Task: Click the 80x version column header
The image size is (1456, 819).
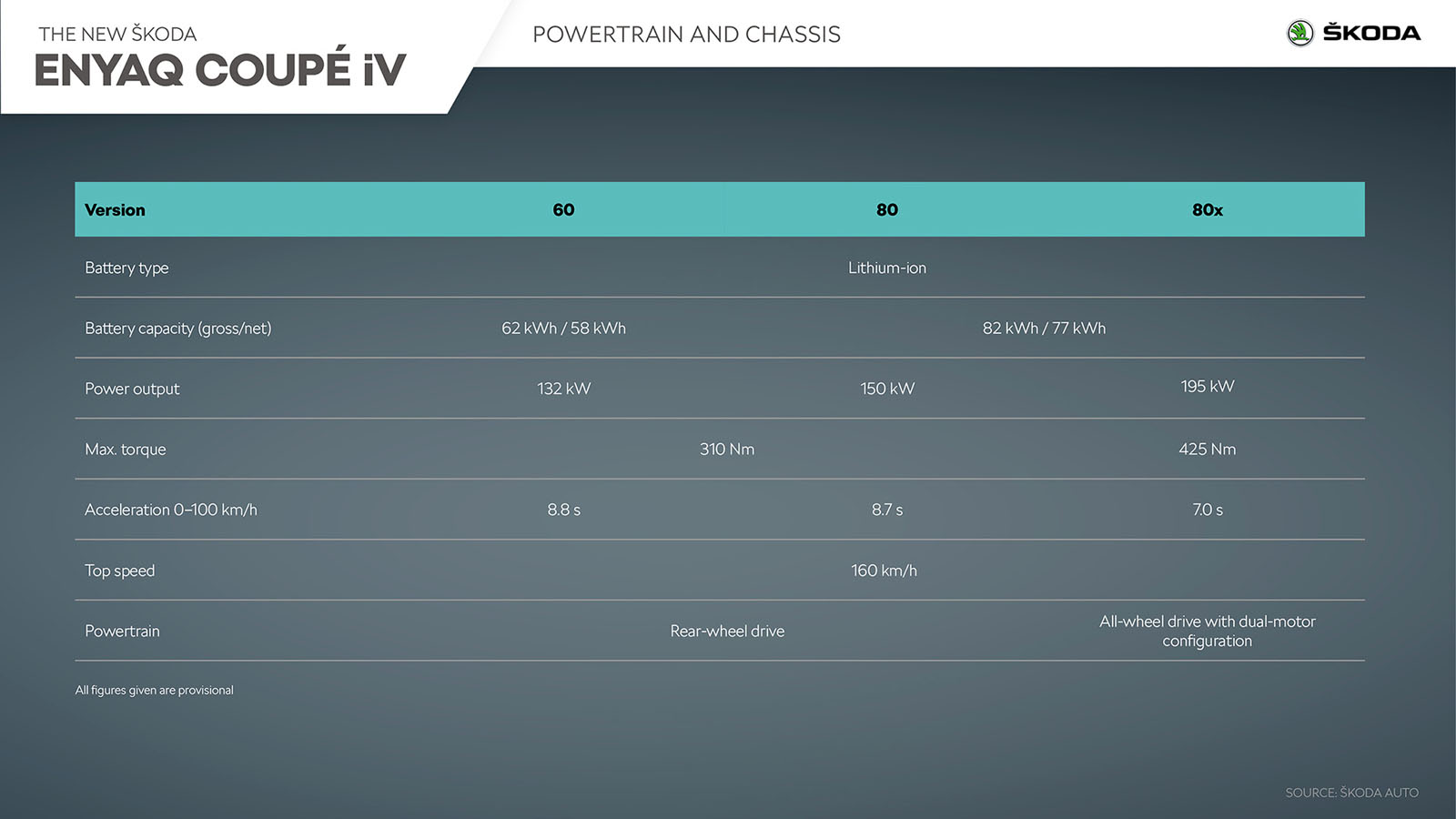Action: 1207,210
